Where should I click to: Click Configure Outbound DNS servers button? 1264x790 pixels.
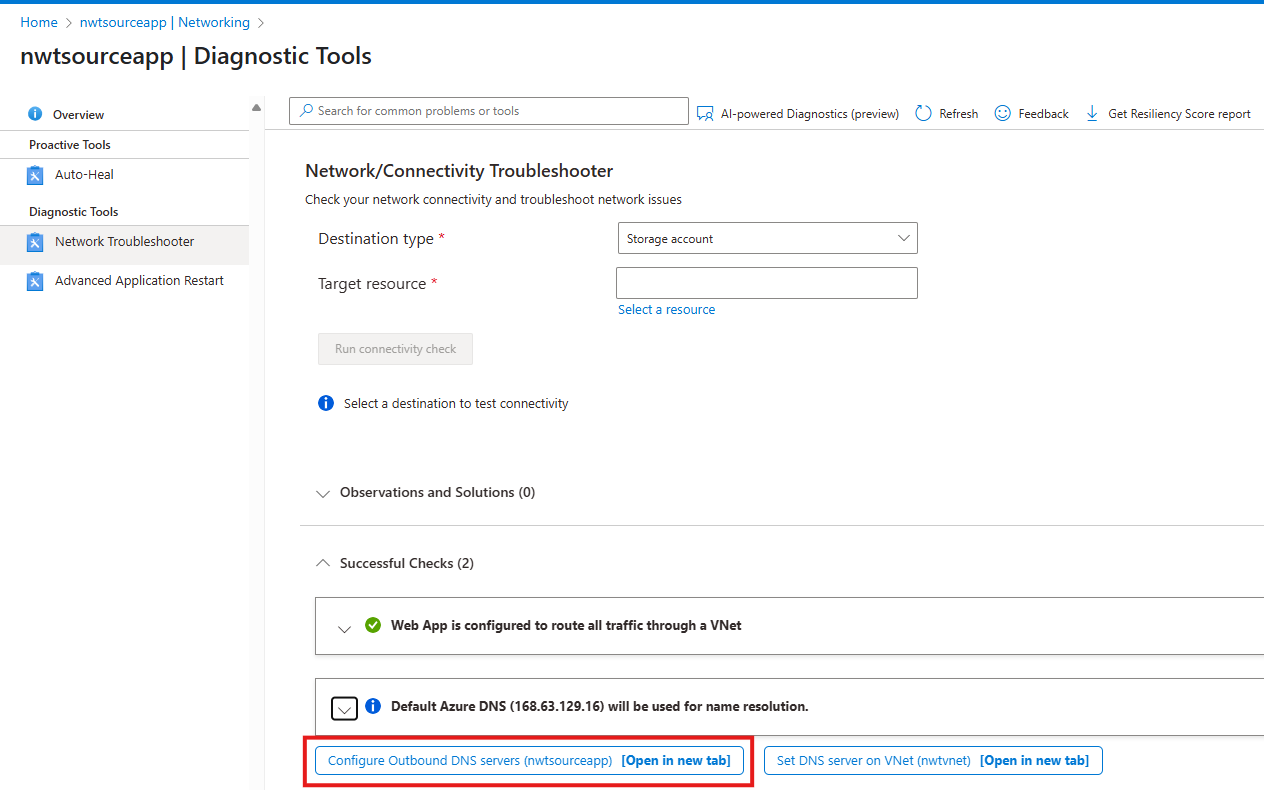(x=529, y=761)
